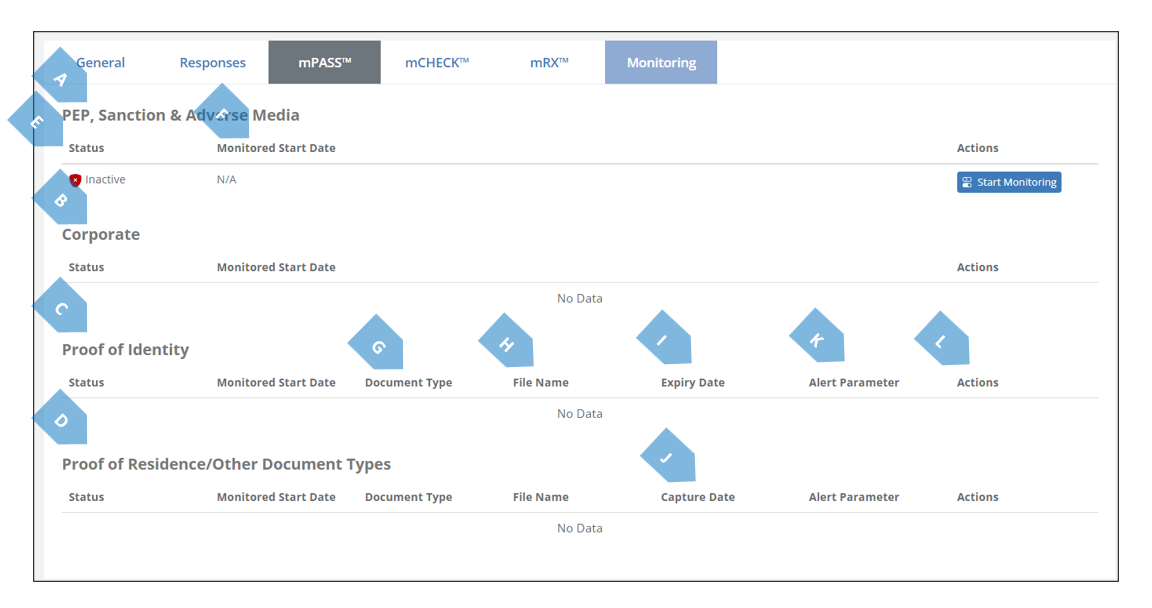Click callout marker H above File Name
The height and width of the screenshot is (608, 1152).
(x=506, y=344)
